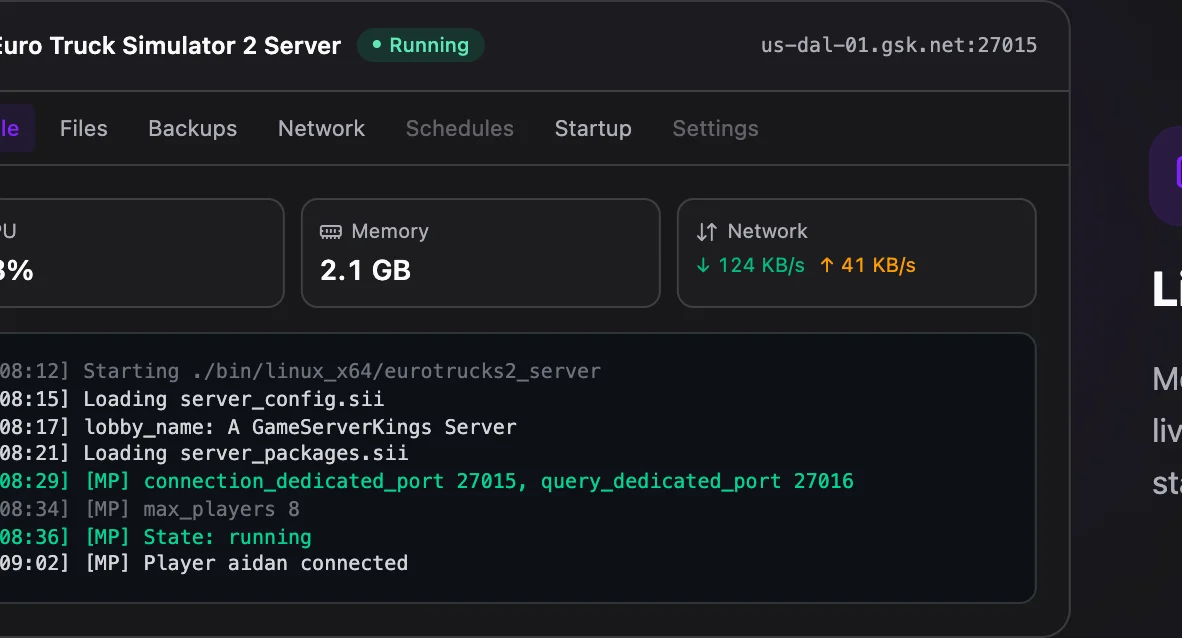Click the Memory card label
1182x638 pixels.
pyautogui.click(x=390, y=232)
